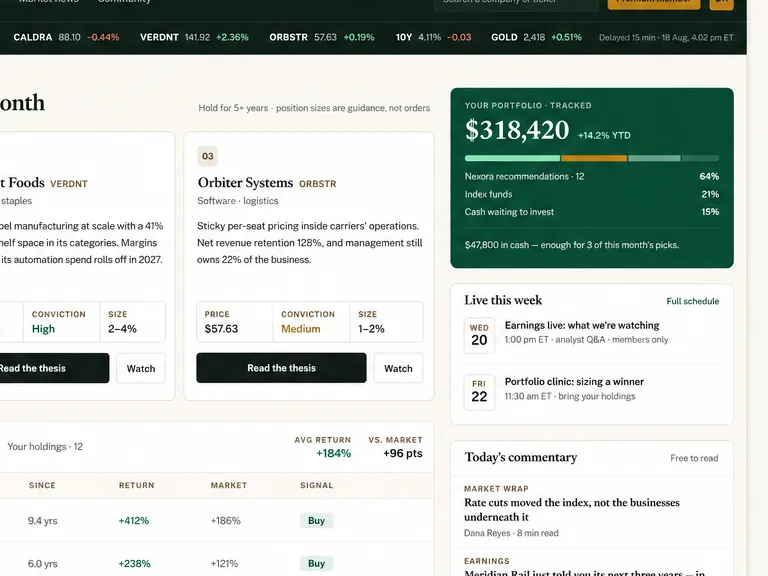
Task: Click the AVG RETURN +184% stat
Action: (x=323, y=447)
